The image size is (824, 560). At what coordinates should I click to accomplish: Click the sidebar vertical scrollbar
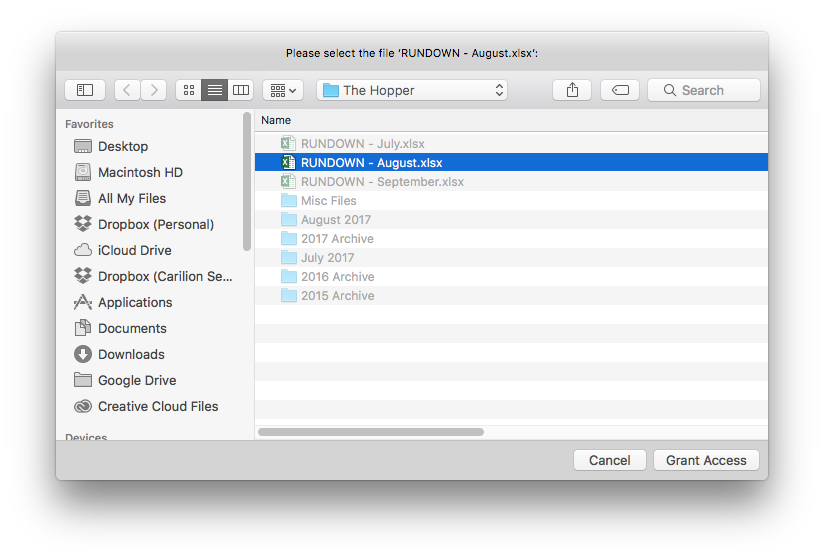pyautogui.click(x=247, y=182)
